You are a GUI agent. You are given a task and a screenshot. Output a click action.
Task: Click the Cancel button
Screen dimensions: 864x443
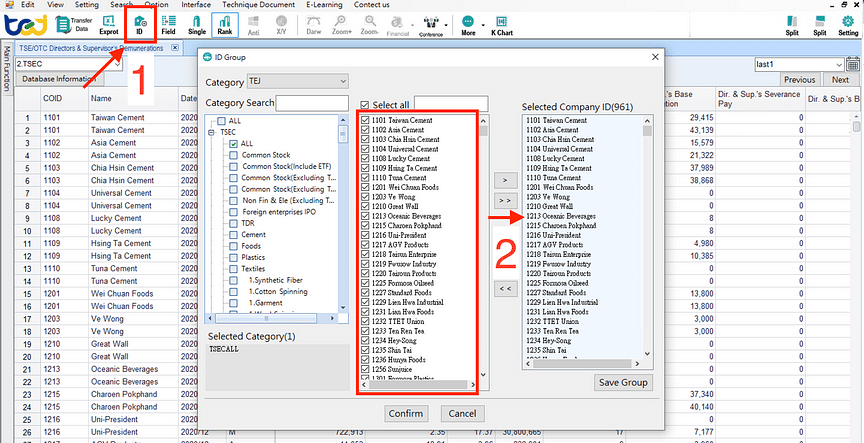pos(462,413)
